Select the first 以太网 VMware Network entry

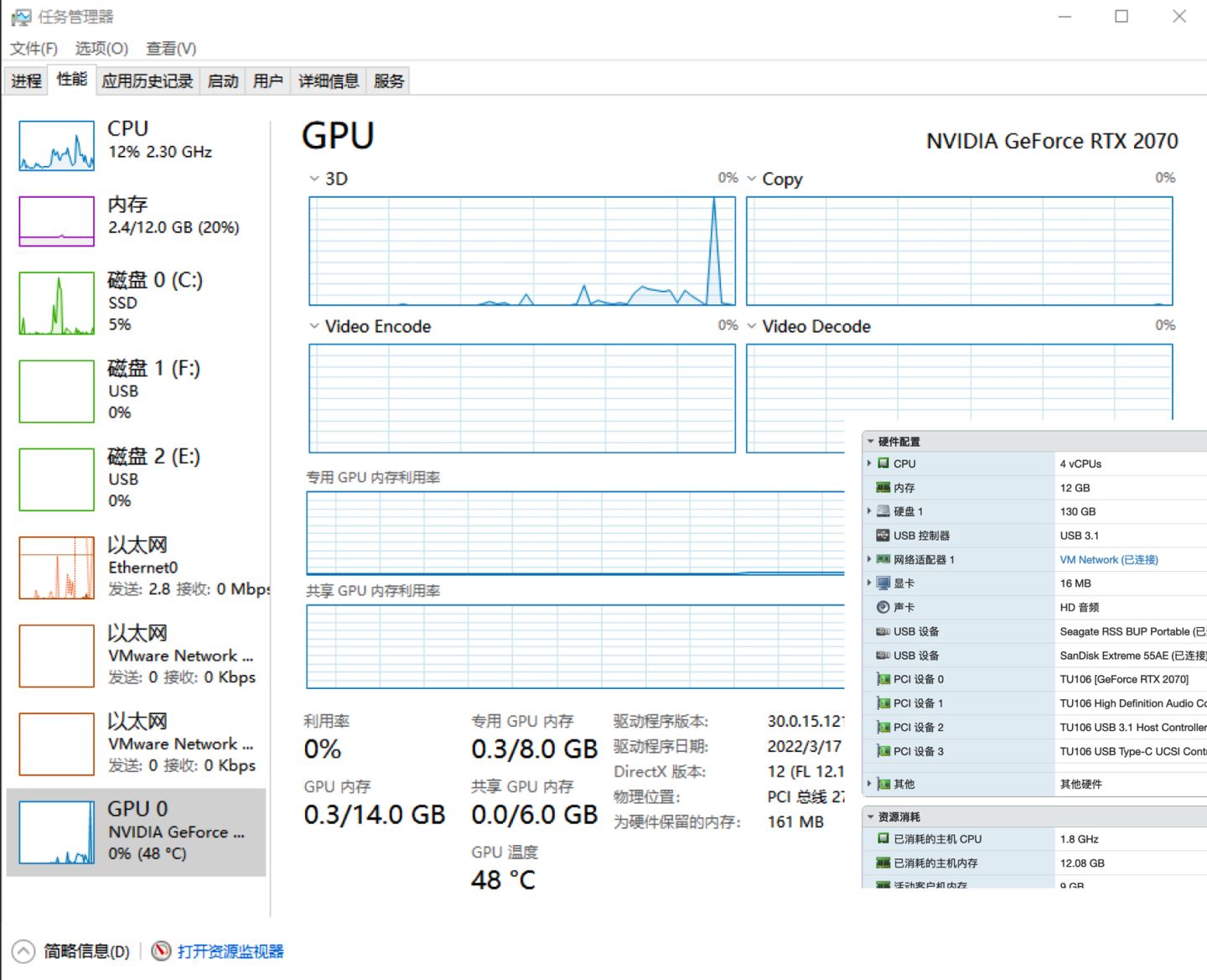pyautogui.click(x=137, y=655)
